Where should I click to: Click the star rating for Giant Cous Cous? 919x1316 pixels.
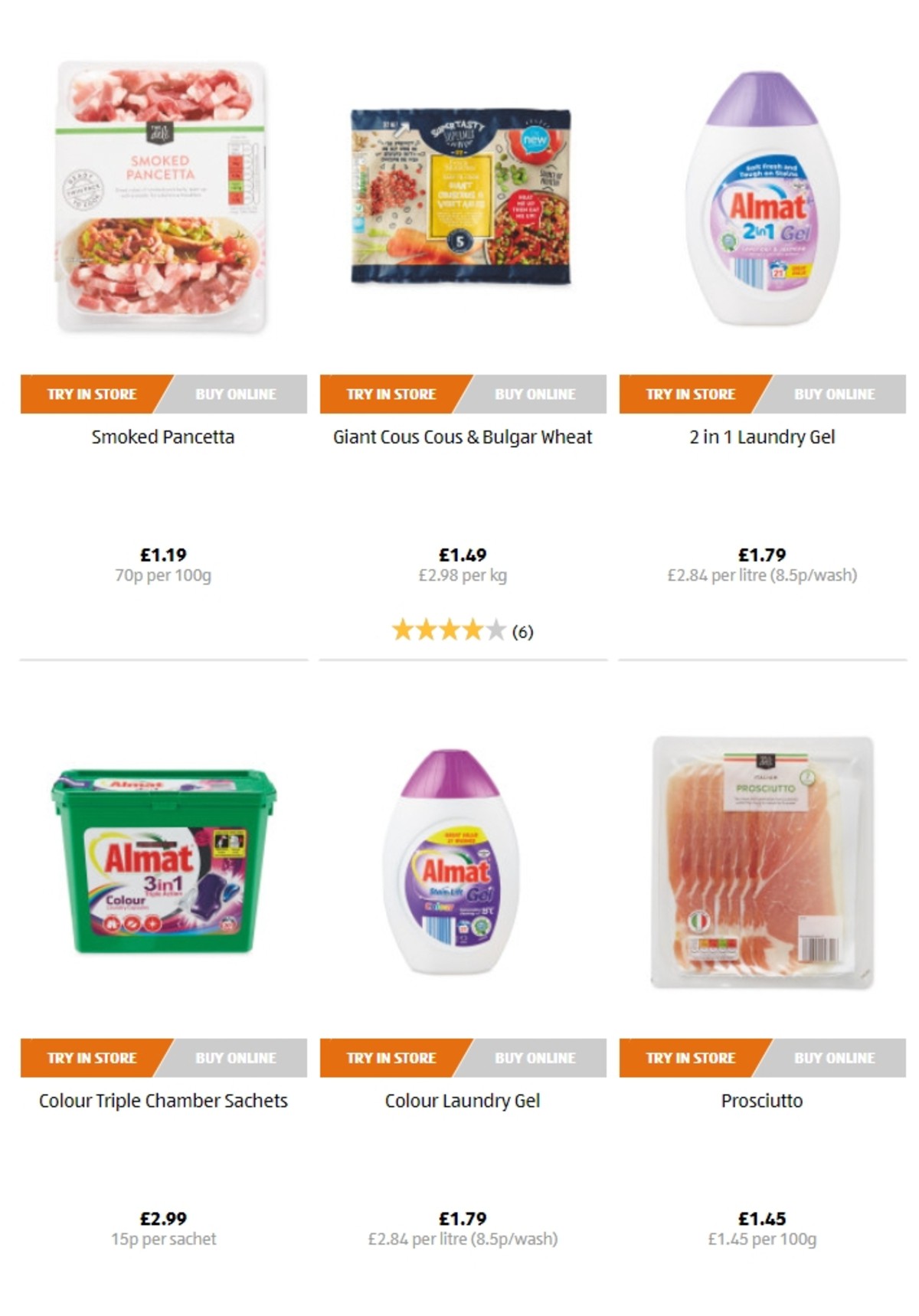(463, 631)
